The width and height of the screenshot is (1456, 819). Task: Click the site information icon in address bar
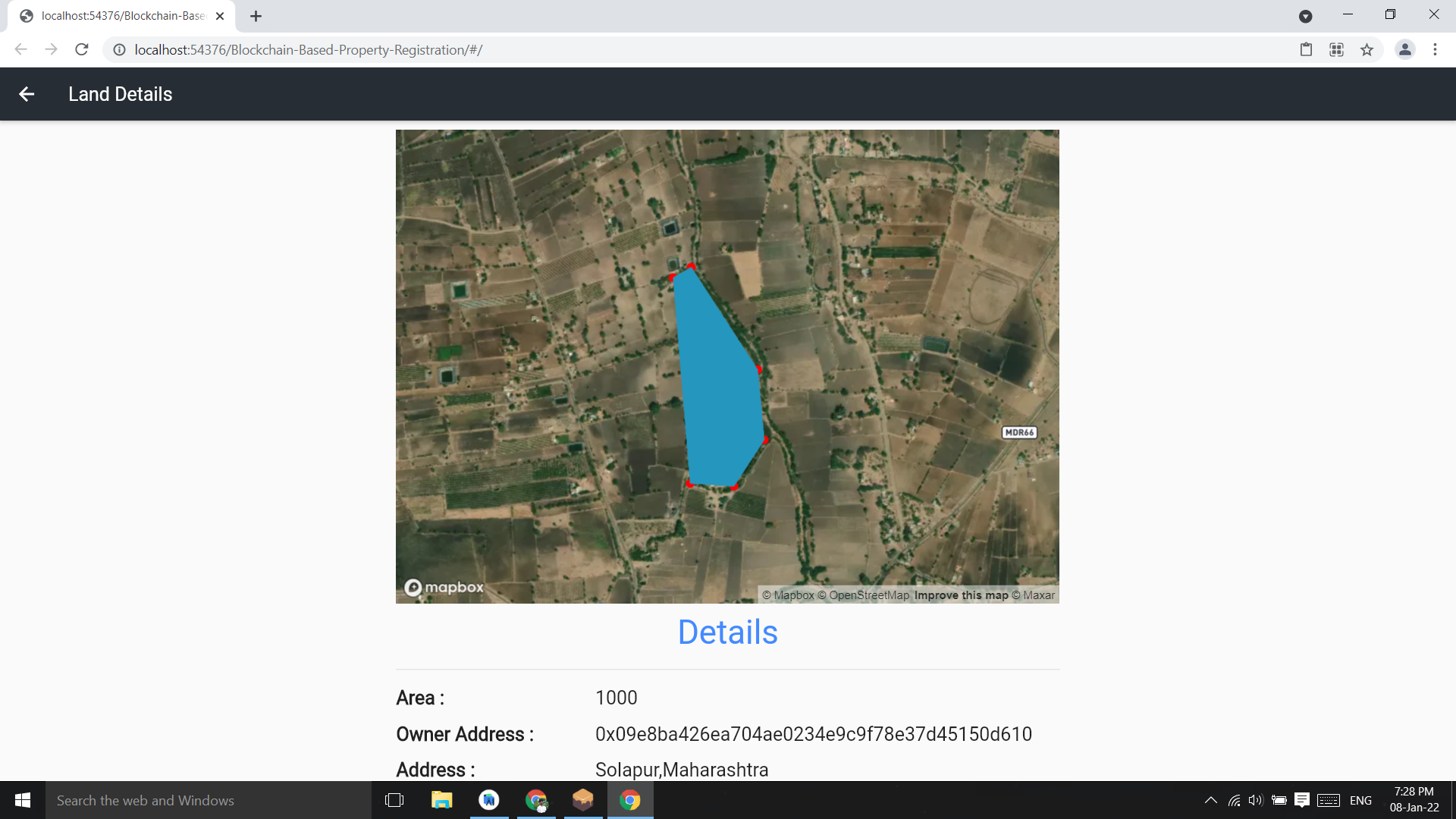coord(119,50)
